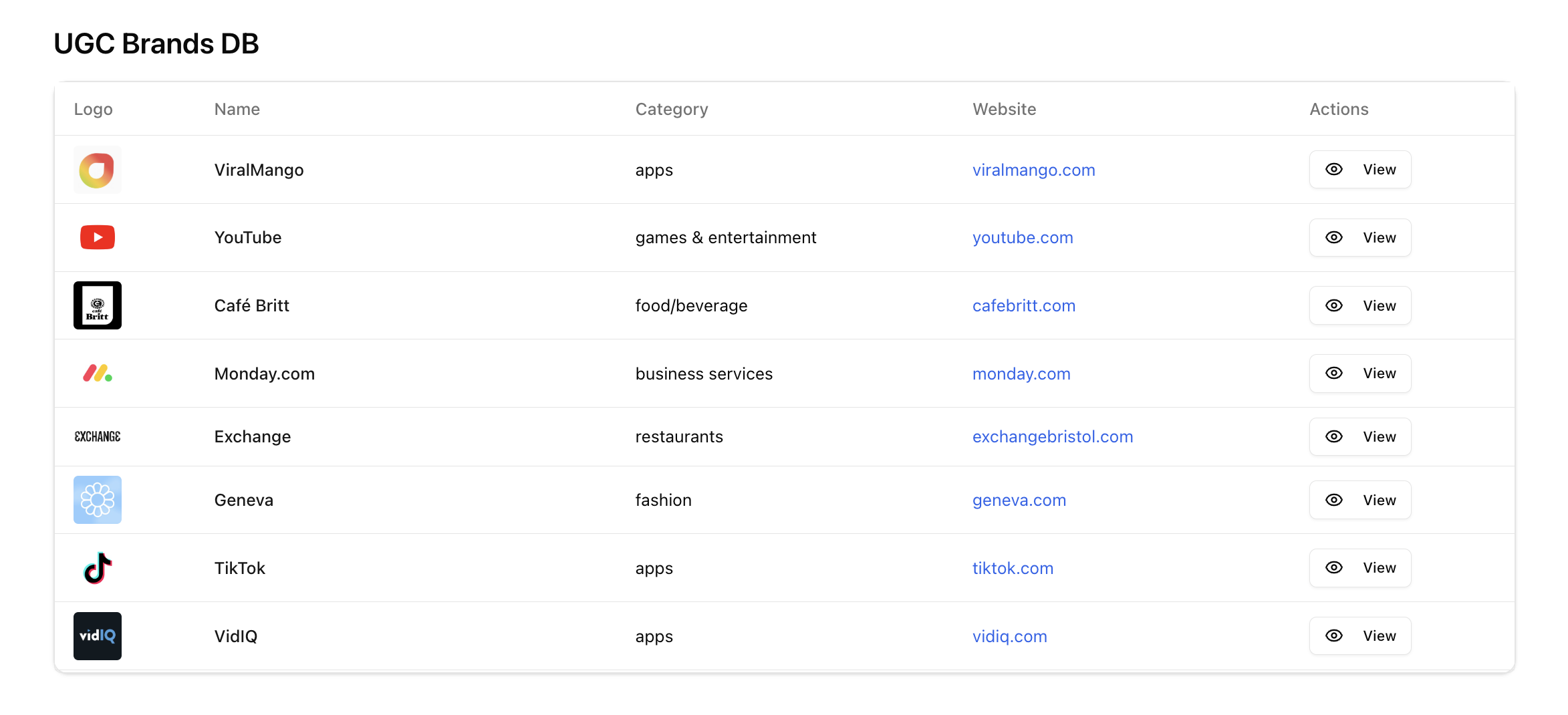The width and height of the screenshot is (1568, 715).
Task: Select the YouTube name cell
Action: pos(247,237)
